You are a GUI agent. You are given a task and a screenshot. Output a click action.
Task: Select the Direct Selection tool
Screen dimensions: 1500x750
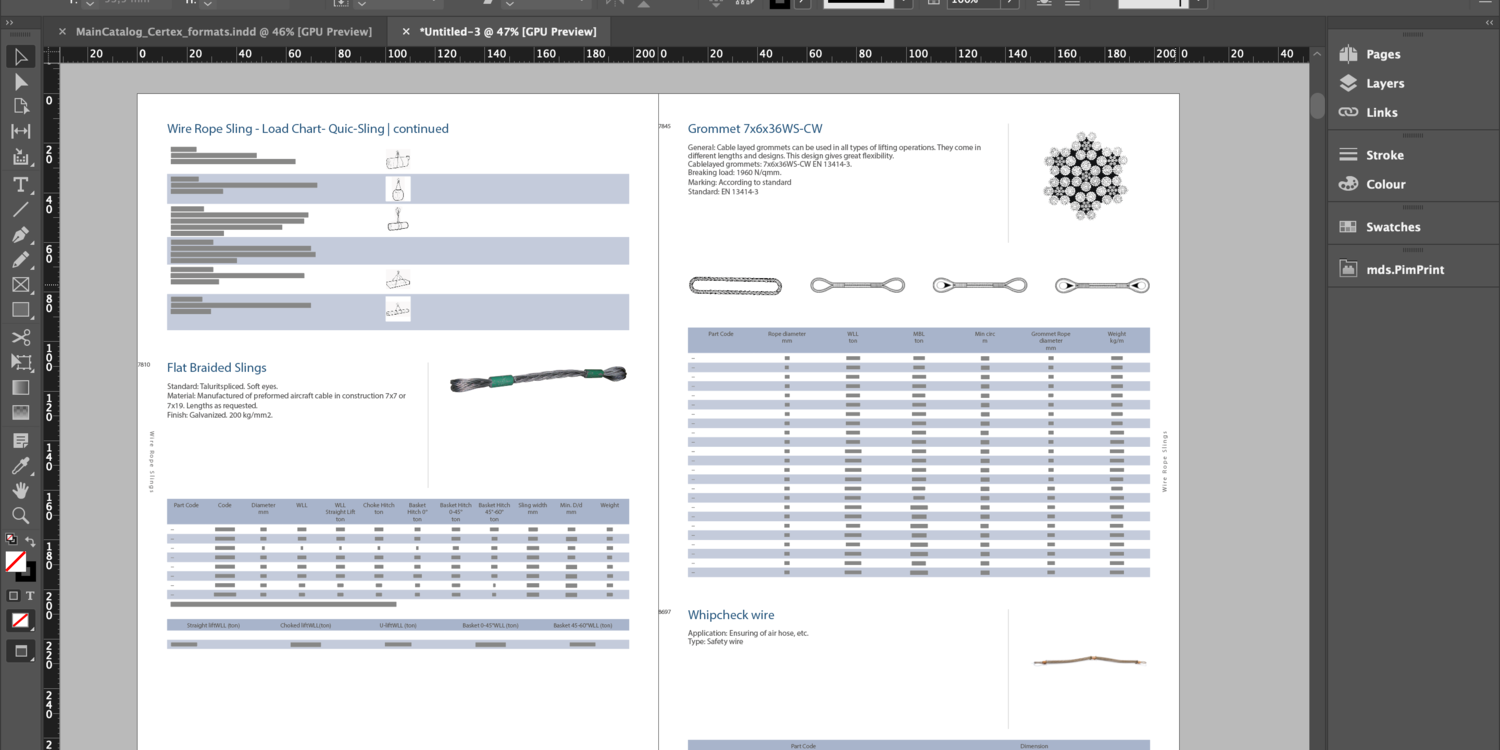tap(20, 82)
